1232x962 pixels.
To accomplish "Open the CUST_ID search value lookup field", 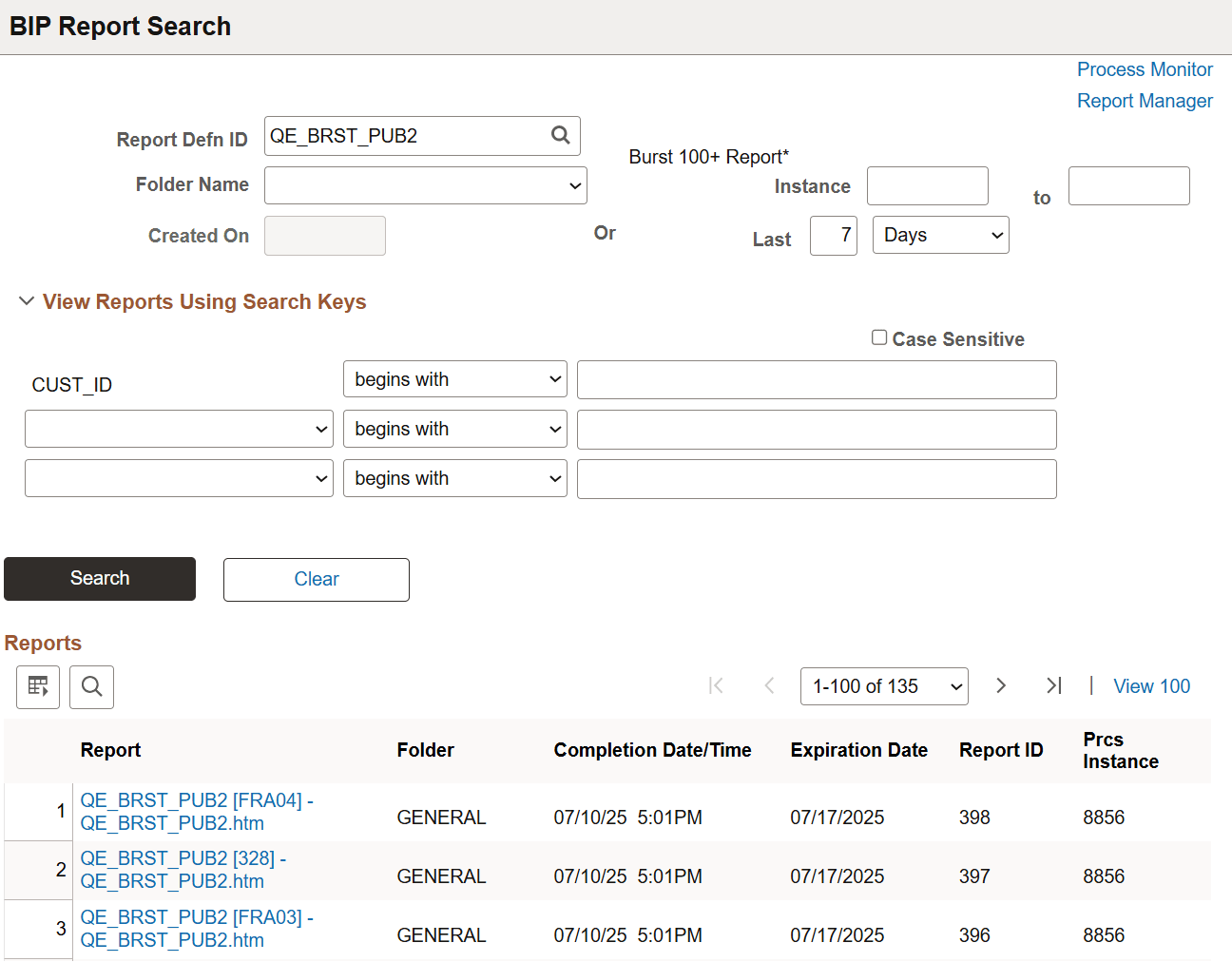I will pos(816,379).
